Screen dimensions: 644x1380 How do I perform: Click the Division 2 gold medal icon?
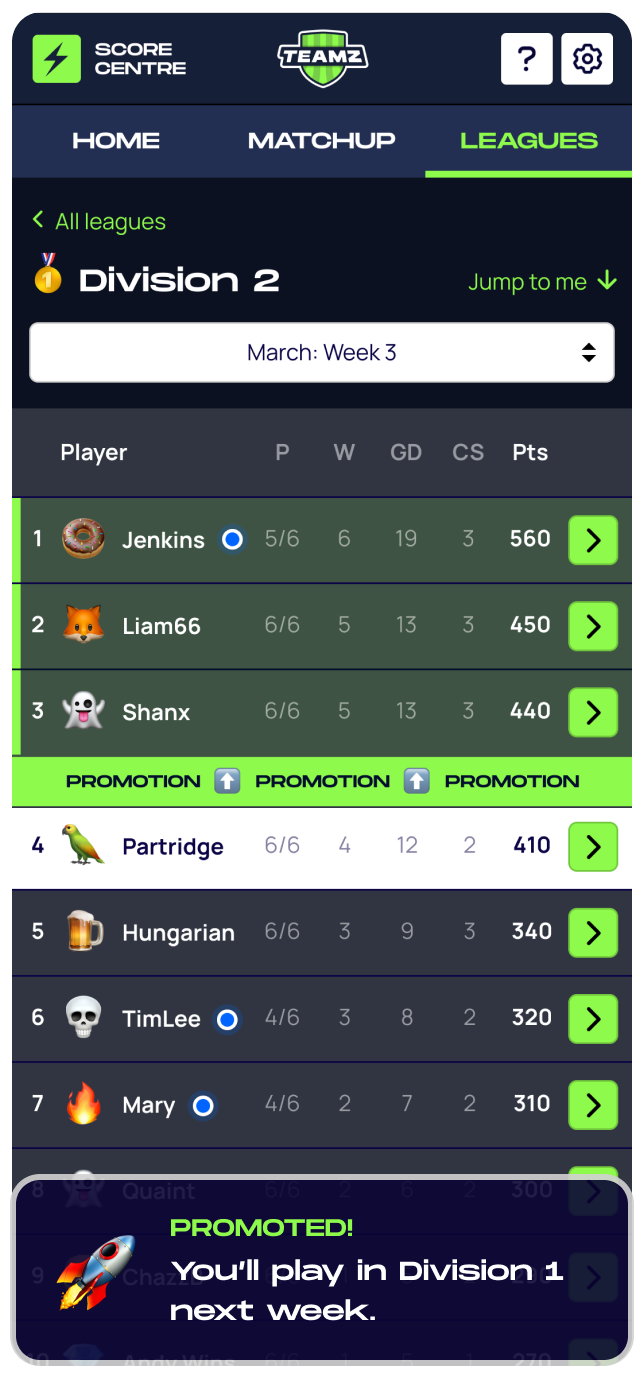(48, 274)
